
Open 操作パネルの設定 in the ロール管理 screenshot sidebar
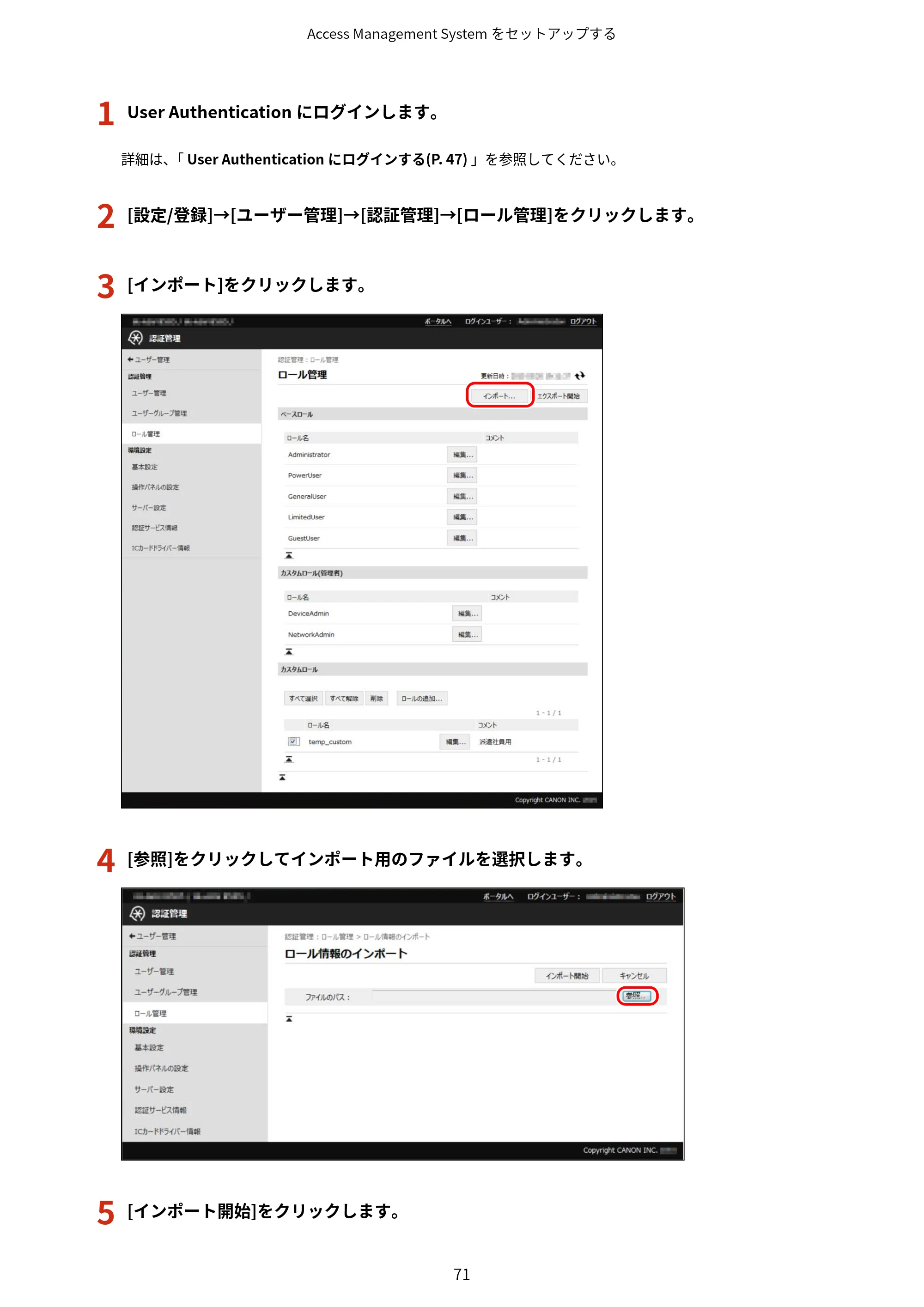click(x=155, y=487)
